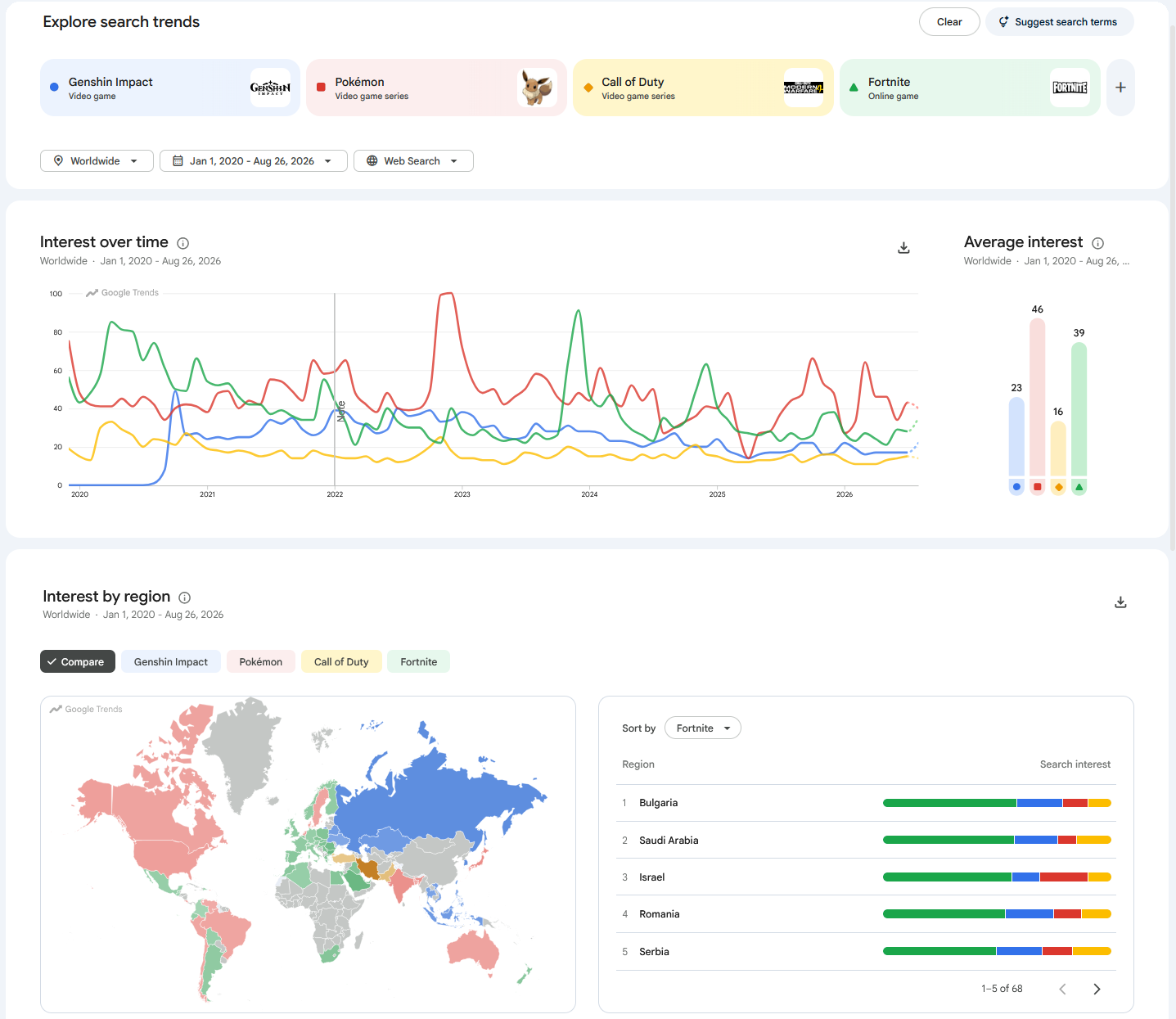Viewport: 1176px width, 1019px height.
Task: Click the blue Genshin Impact average bar
Action: pyautogui.click(x=1016, y=436)
